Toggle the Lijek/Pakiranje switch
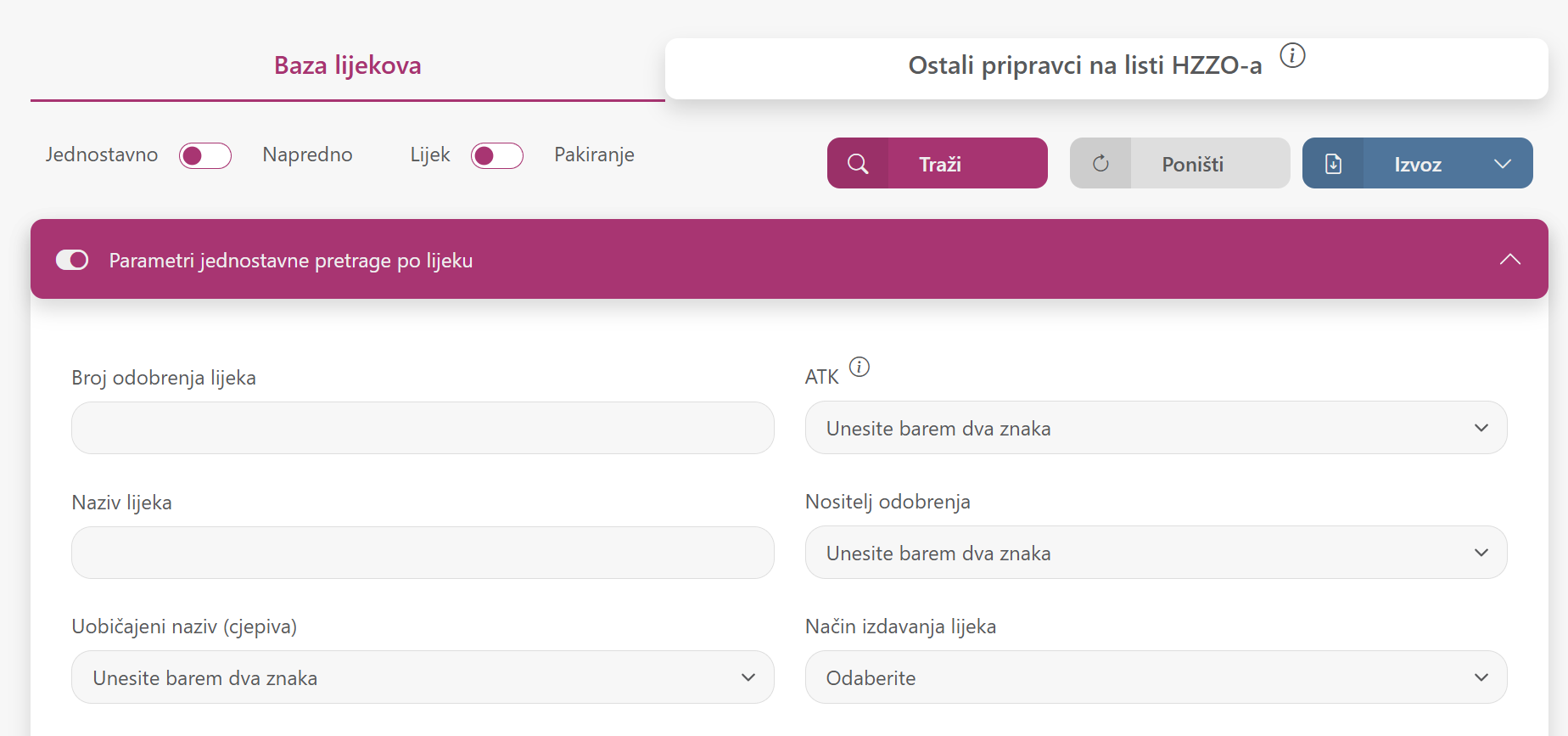This screenshot has width=1568, height=736. pyautogui.click(x=497, y=156)
